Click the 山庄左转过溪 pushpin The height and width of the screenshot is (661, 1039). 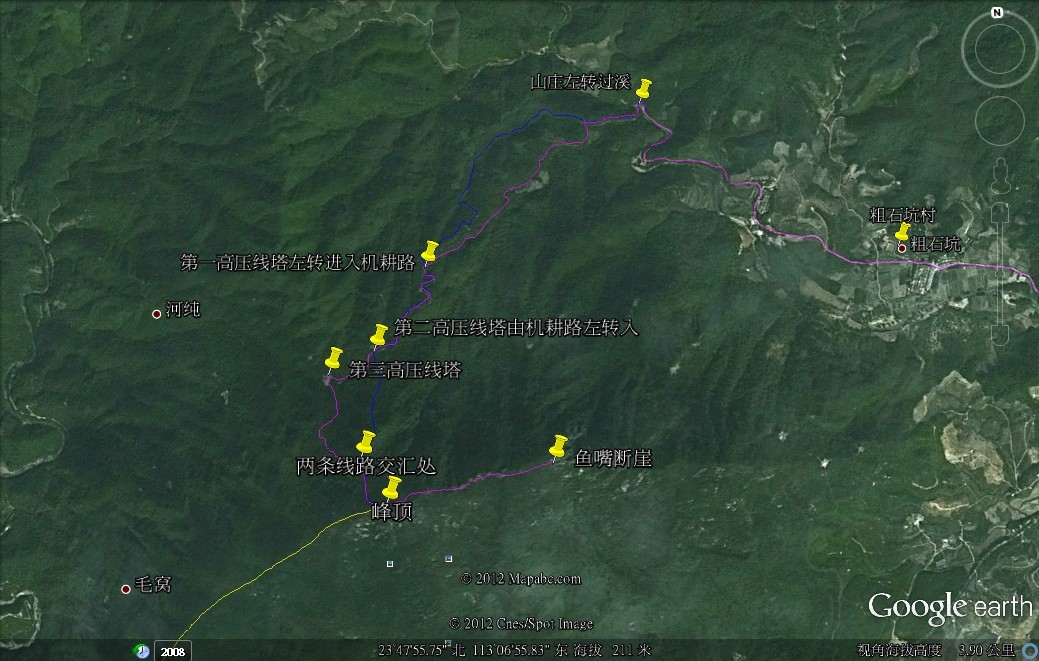coord(643,89)
